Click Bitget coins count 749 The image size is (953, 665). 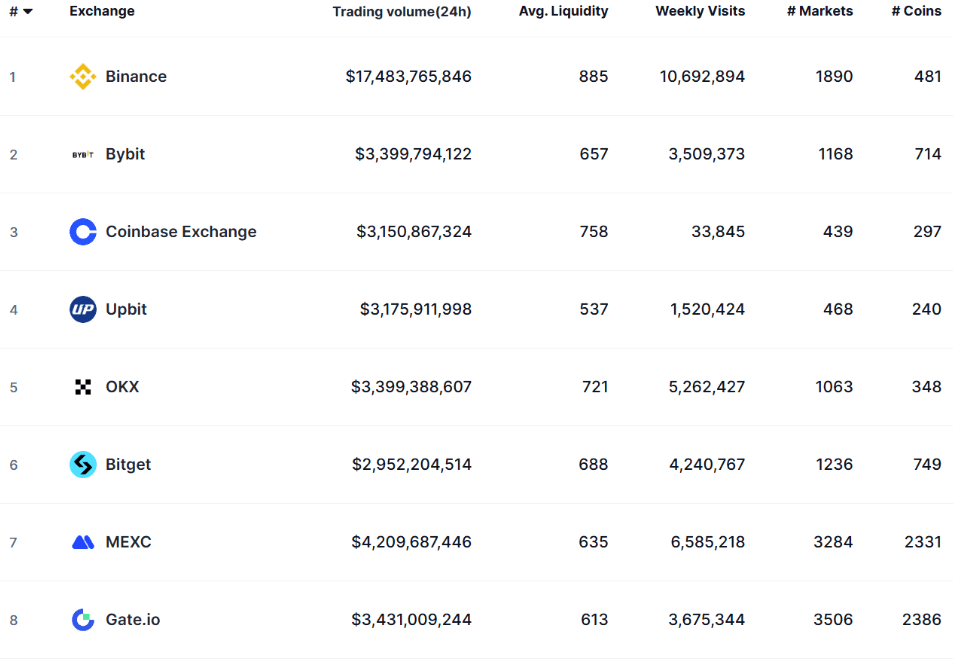(927, 464)
